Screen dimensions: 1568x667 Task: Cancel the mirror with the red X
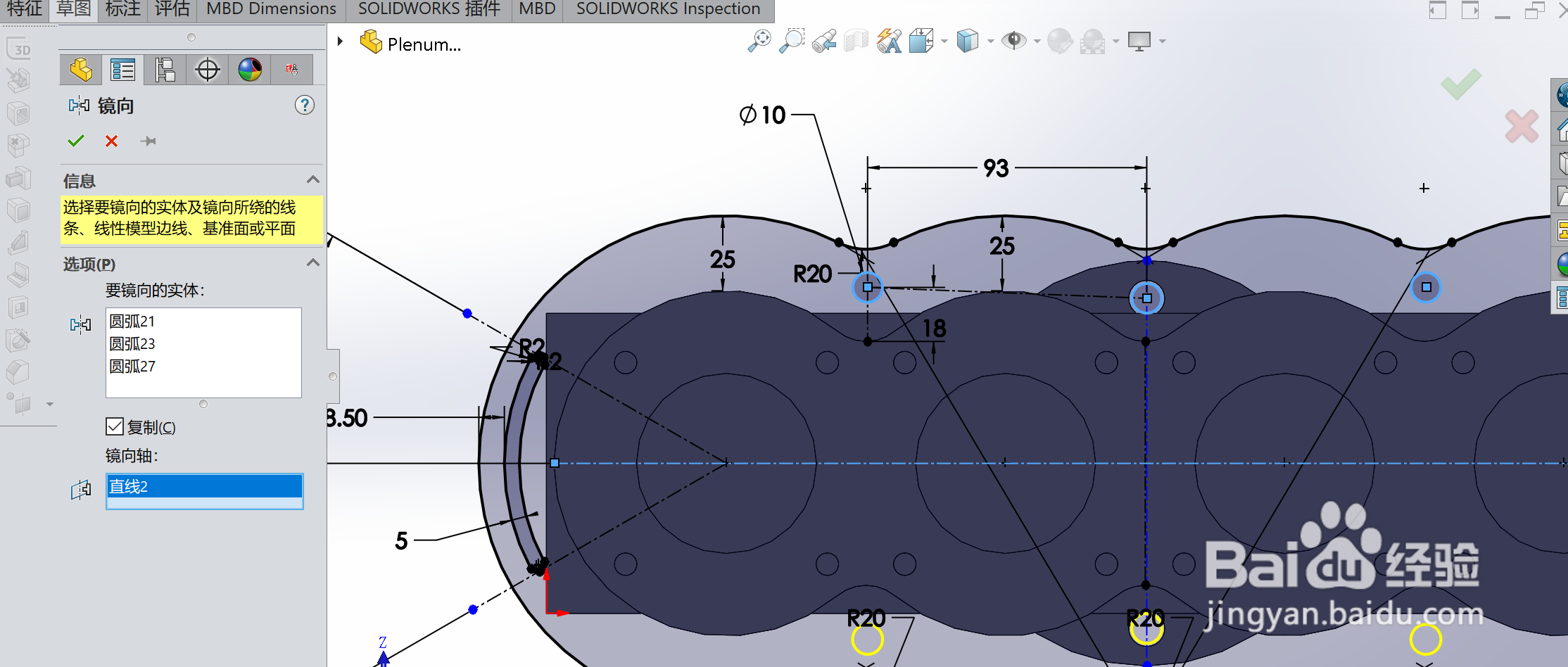pyautogui.click(x=111, y=141)
